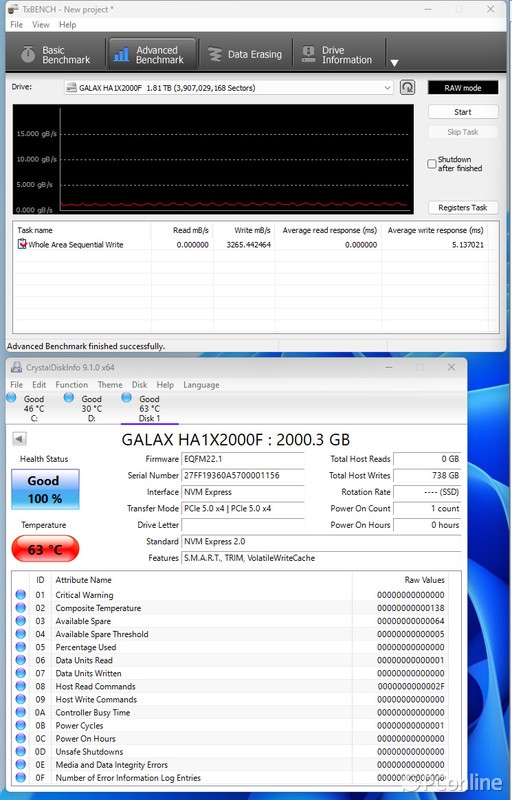Open the Function menu in CrystalDiskInfo

click(71, 385)
